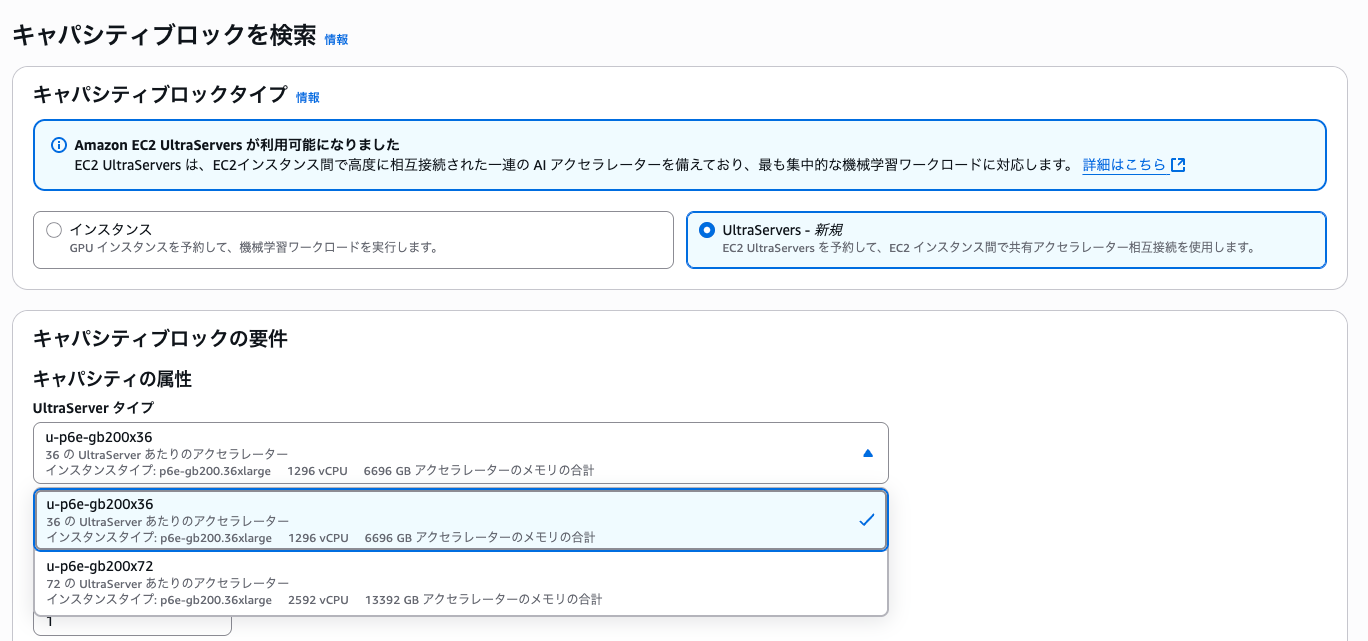Click the キャパシティブロックの要件 heading

click(160, 339)
